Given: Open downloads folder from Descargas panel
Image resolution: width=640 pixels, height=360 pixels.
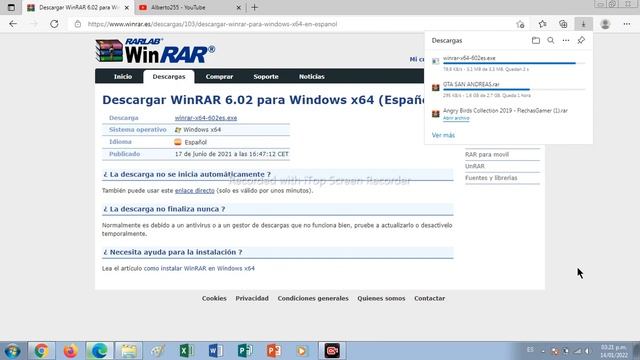Looking at the screenshot, I should (536, 40).
